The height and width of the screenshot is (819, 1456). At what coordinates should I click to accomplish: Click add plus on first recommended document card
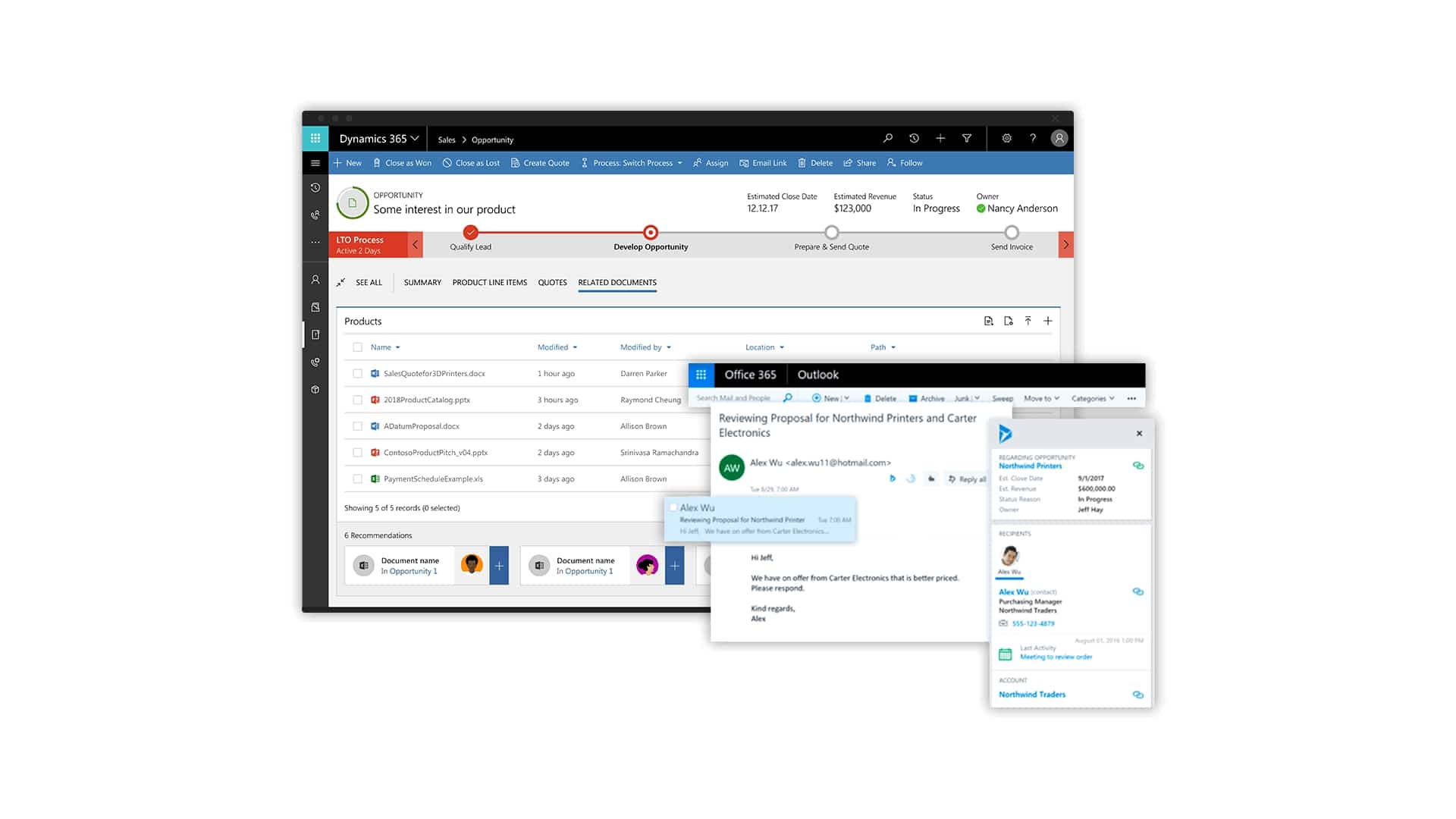tap(499, 566)
